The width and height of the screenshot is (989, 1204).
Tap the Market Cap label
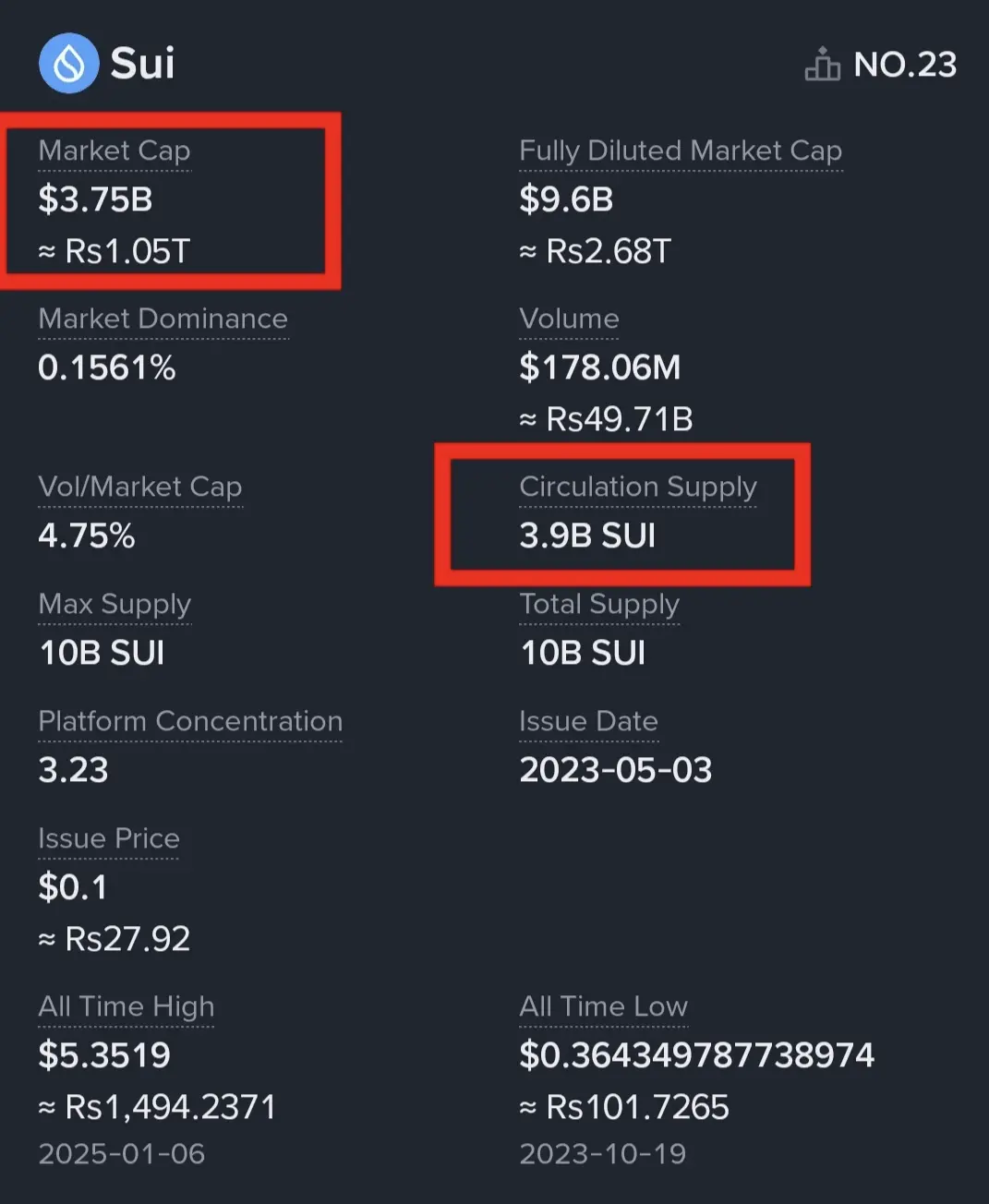pyautogui.click(x=115, y=150)
